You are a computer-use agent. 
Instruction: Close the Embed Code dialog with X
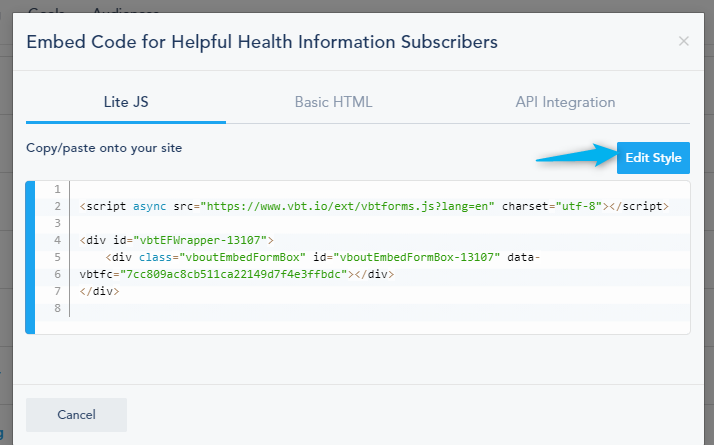[684, 42]
